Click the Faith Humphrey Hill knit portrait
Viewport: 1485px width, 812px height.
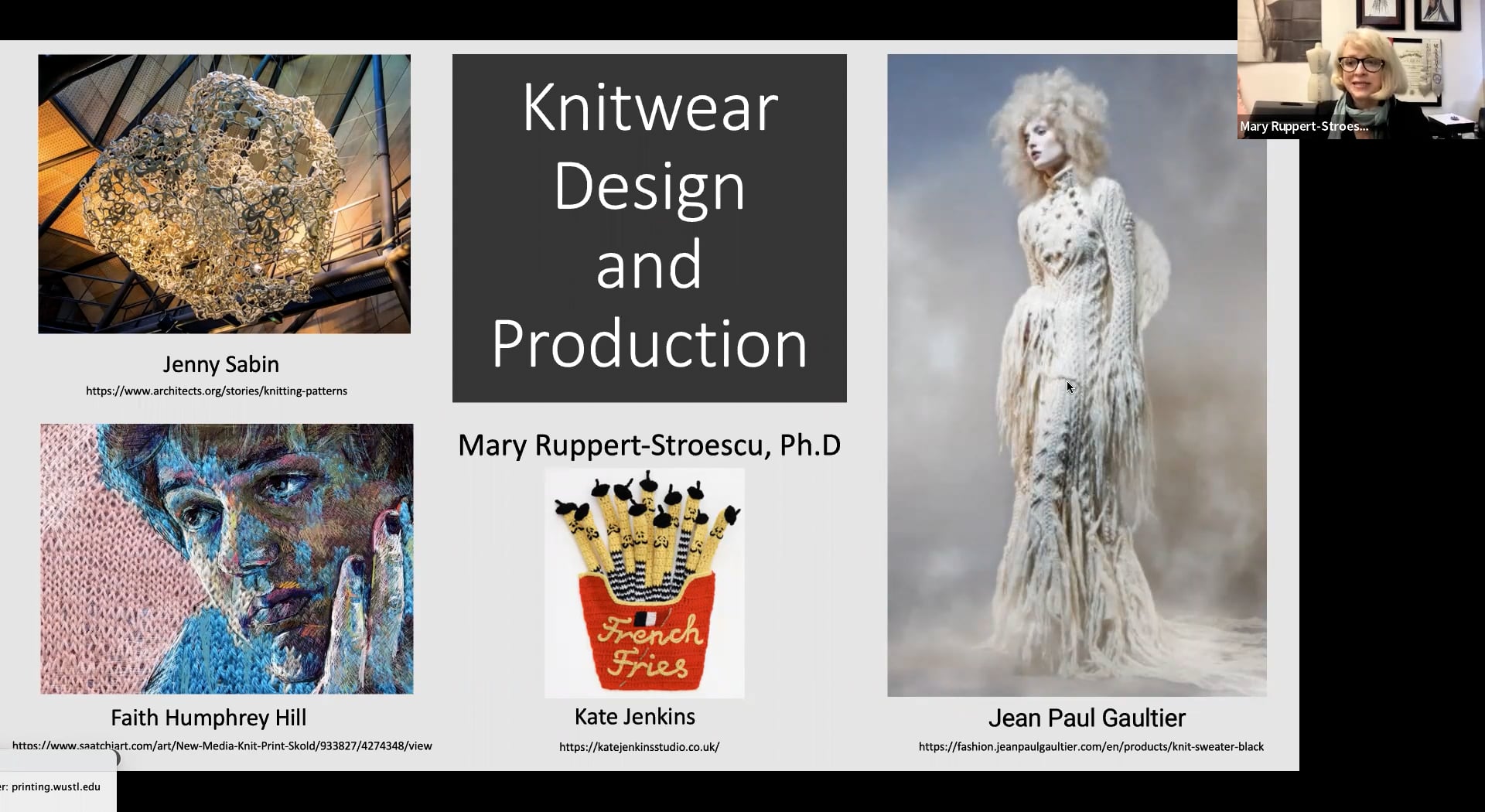click(227, 558)
